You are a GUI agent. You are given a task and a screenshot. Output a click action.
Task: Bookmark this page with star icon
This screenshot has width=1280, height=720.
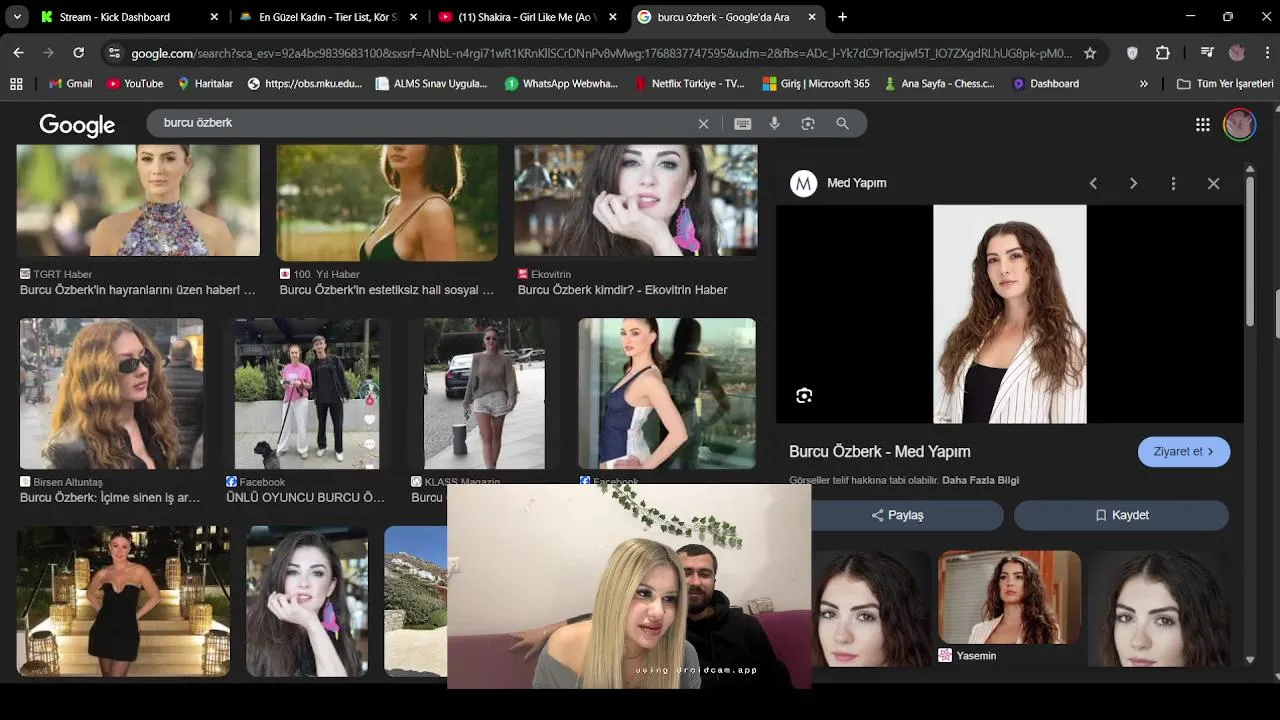1090,53
